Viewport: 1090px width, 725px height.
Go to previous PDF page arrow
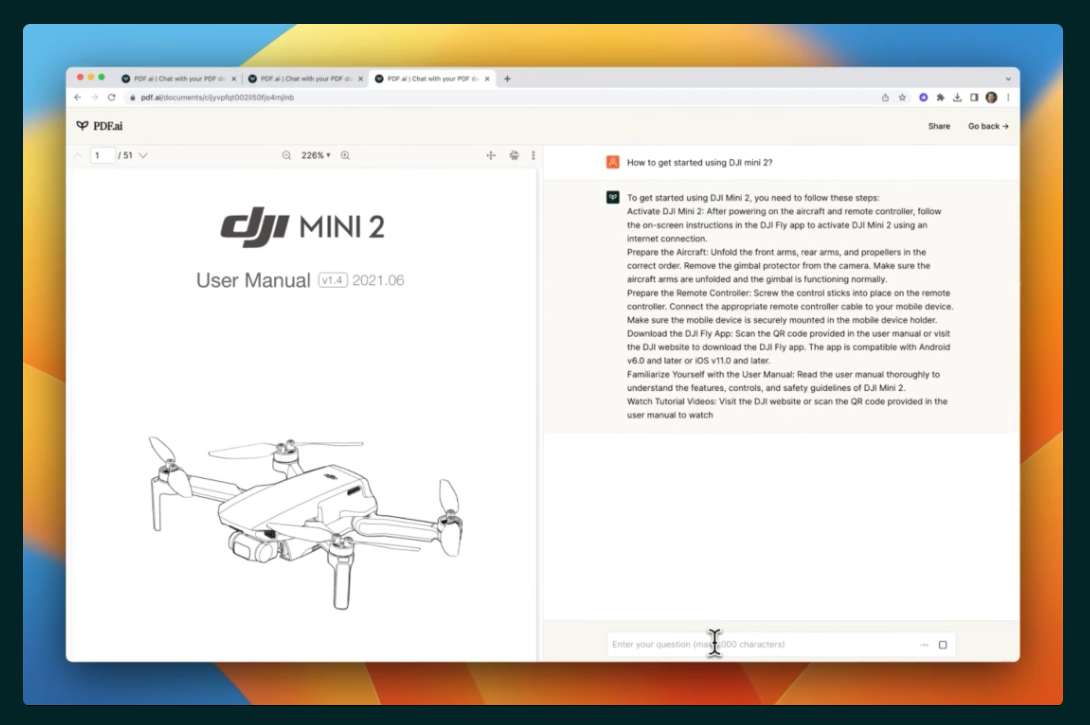(78, 156)
